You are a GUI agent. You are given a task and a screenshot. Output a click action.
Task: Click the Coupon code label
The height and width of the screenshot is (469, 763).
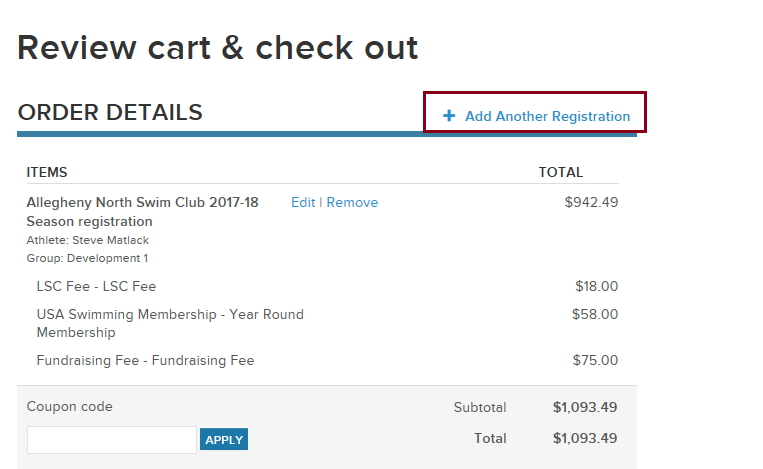point(69,407)
